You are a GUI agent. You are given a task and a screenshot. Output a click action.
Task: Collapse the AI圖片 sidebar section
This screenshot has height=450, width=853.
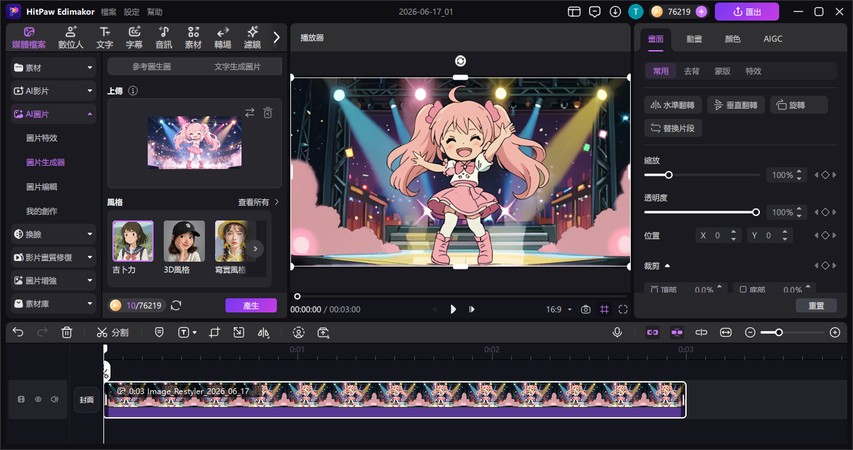53,114
